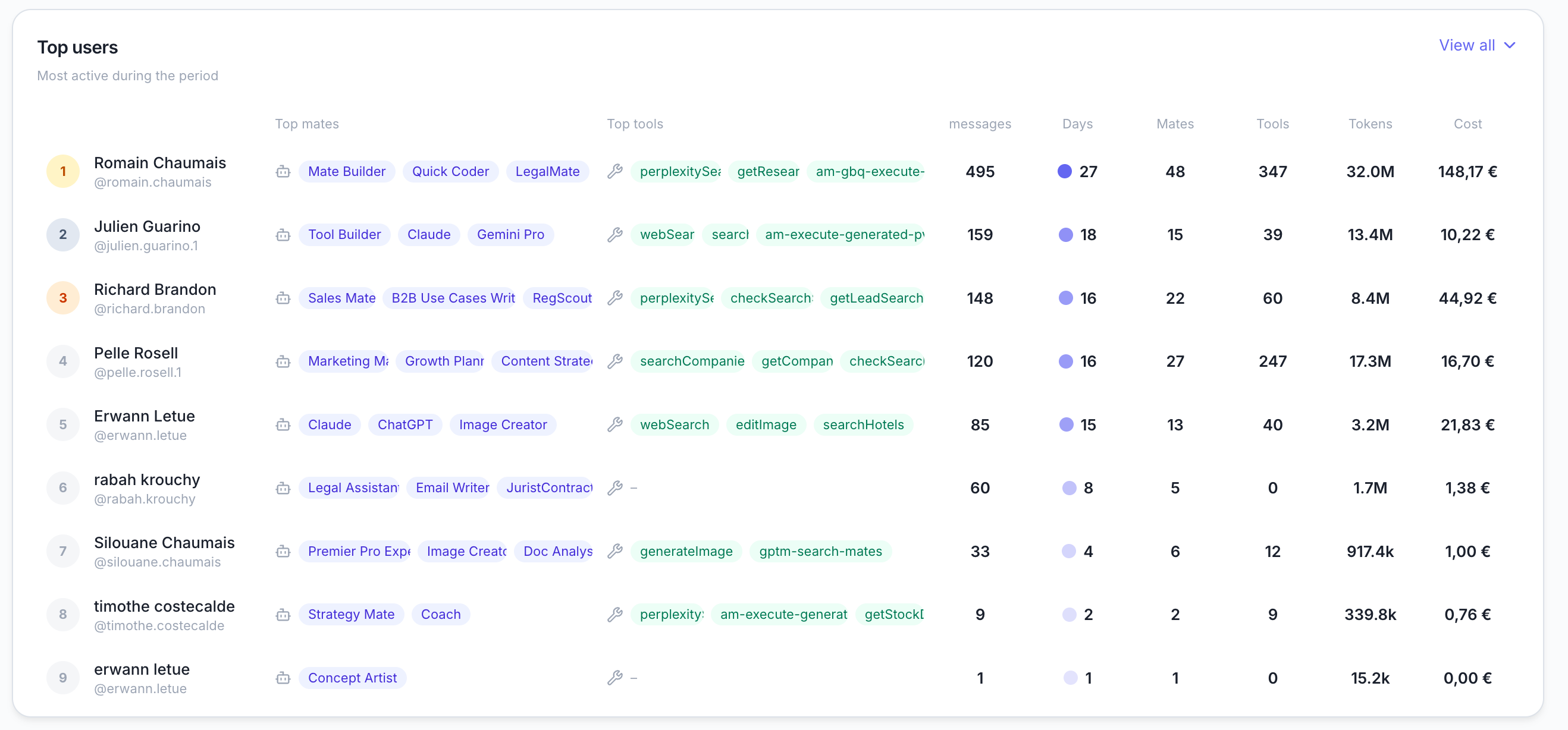This screenshot has height=730, width=1568.
Task: Click the searchHotels tool tag
Action: (863, 424)
